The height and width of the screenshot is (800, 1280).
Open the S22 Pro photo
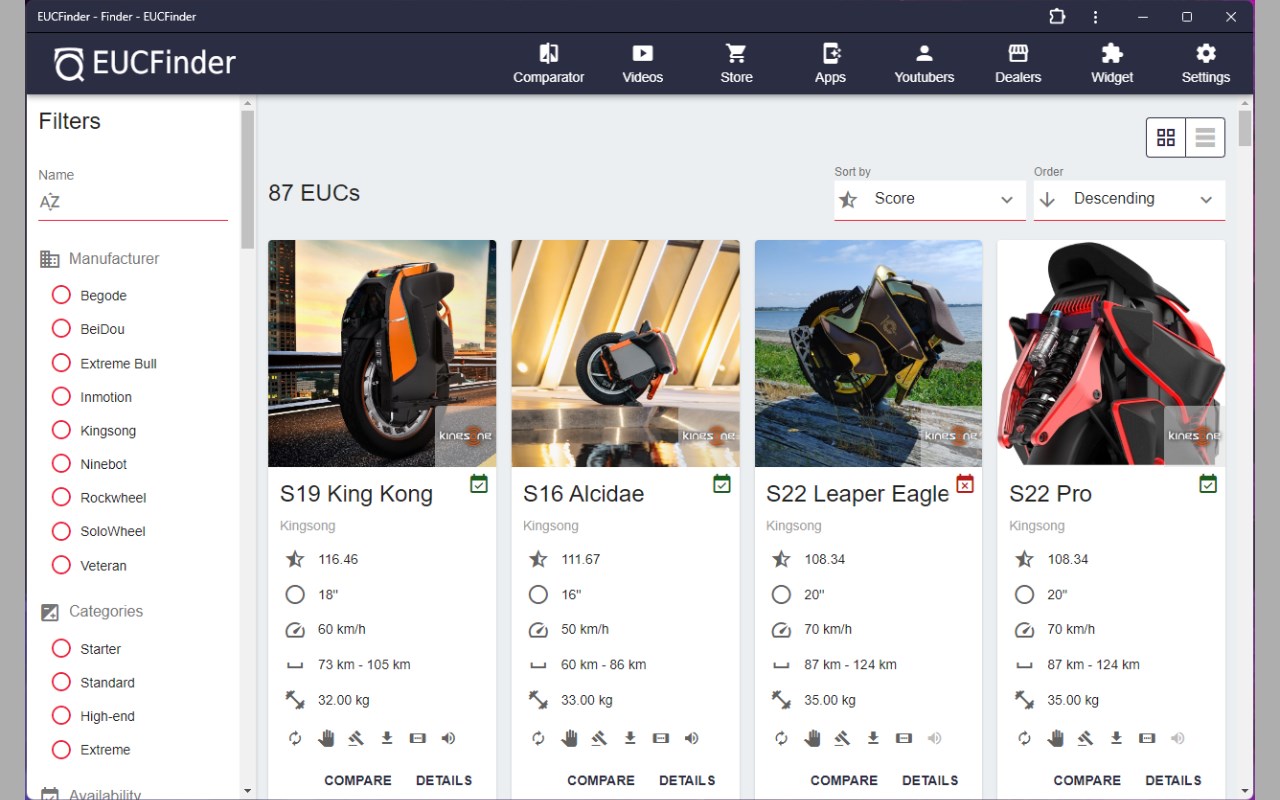tap(1111, 353)
